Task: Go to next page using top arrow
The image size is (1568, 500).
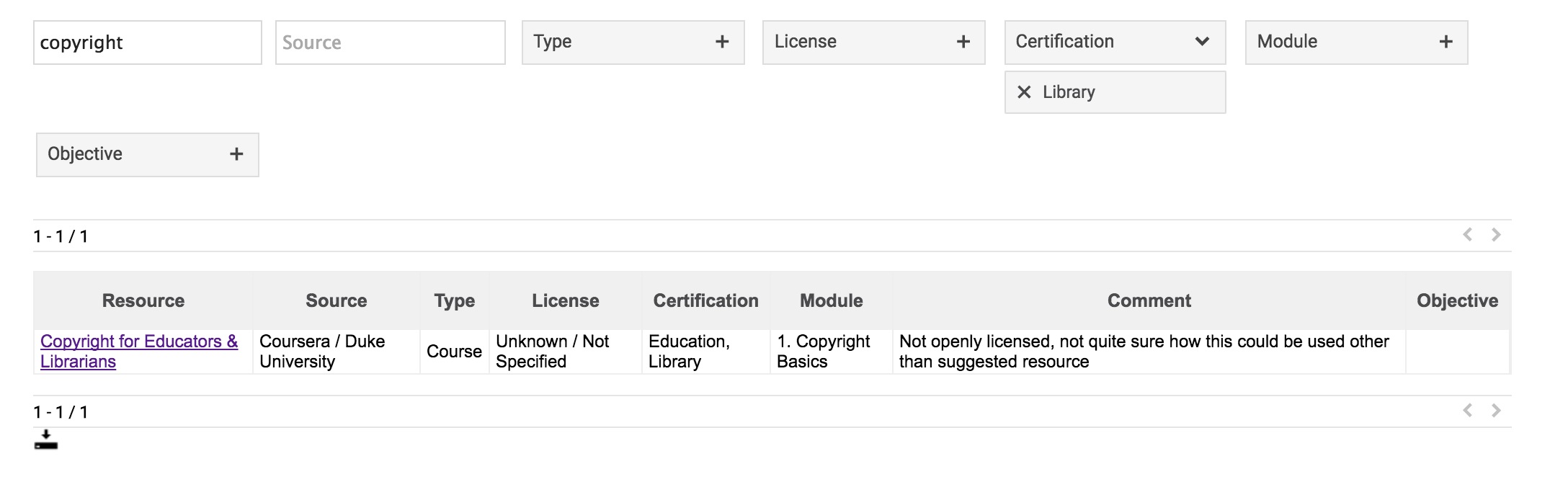Action: click(1496, 235)
